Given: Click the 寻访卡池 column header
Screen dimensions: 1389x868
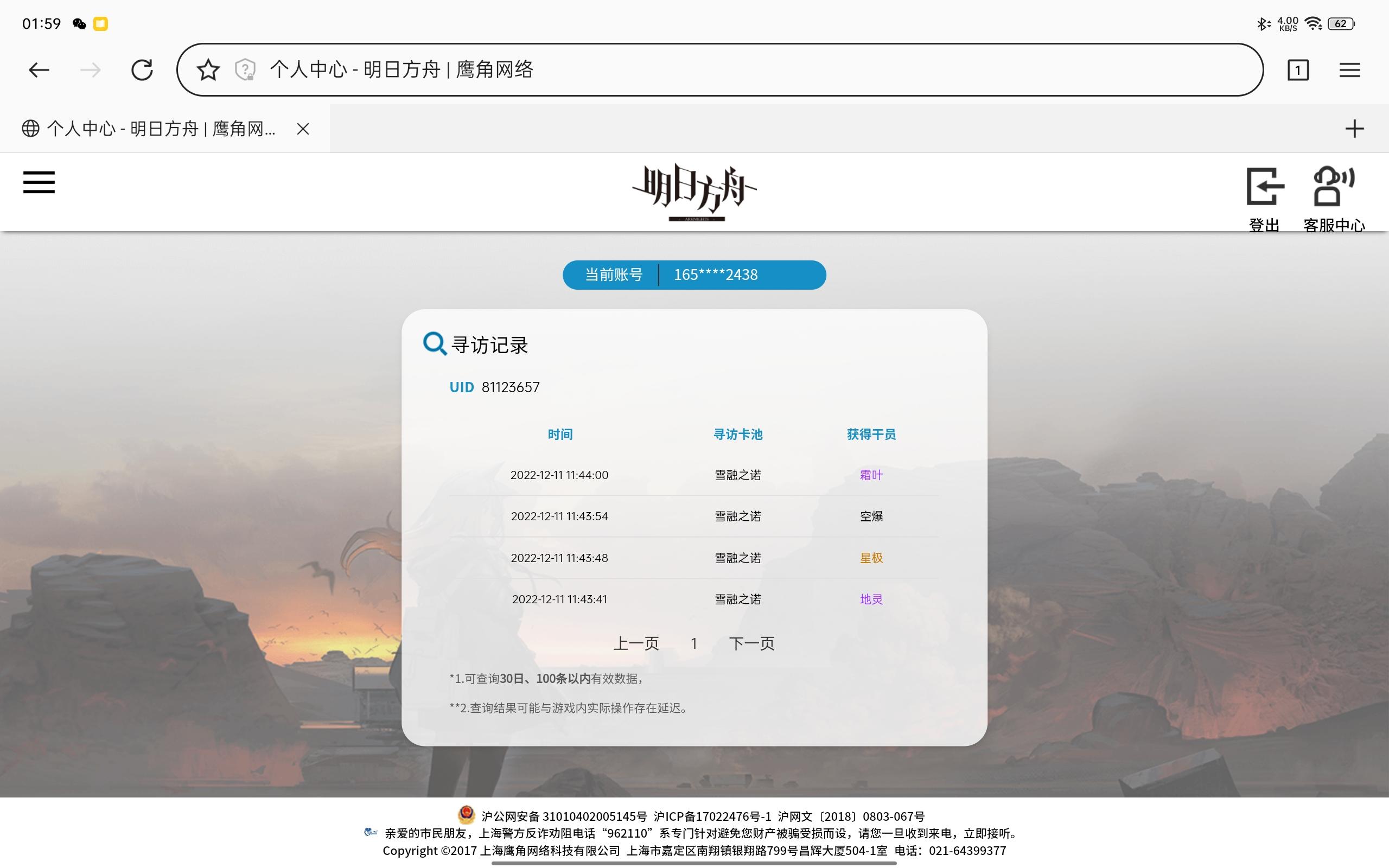Looking at the screenshot, I should (x=738, y=435).
